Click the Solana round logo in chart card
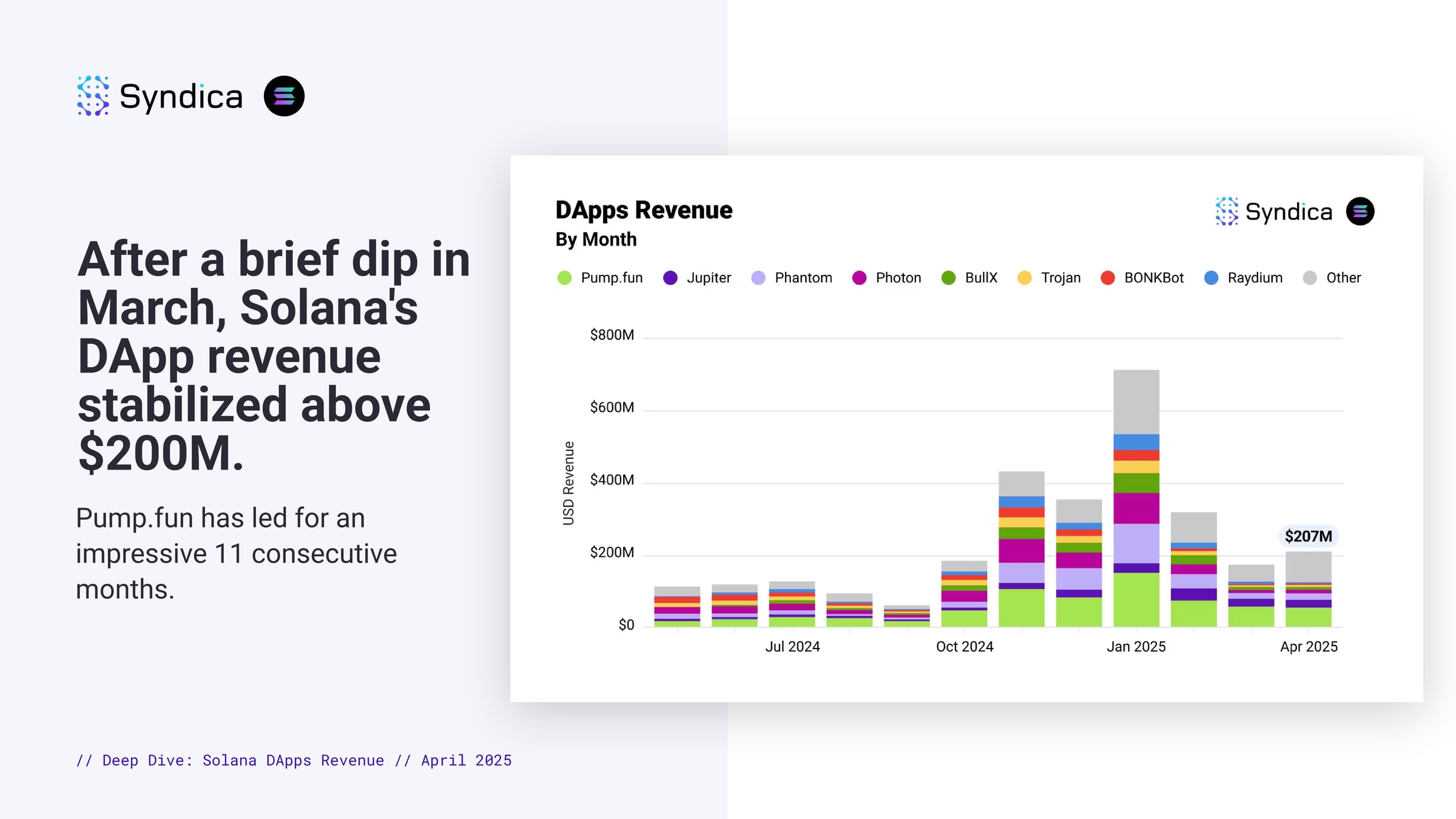Image resolution: width=1456 pixels, height=819 pixels. [1360, 211]
